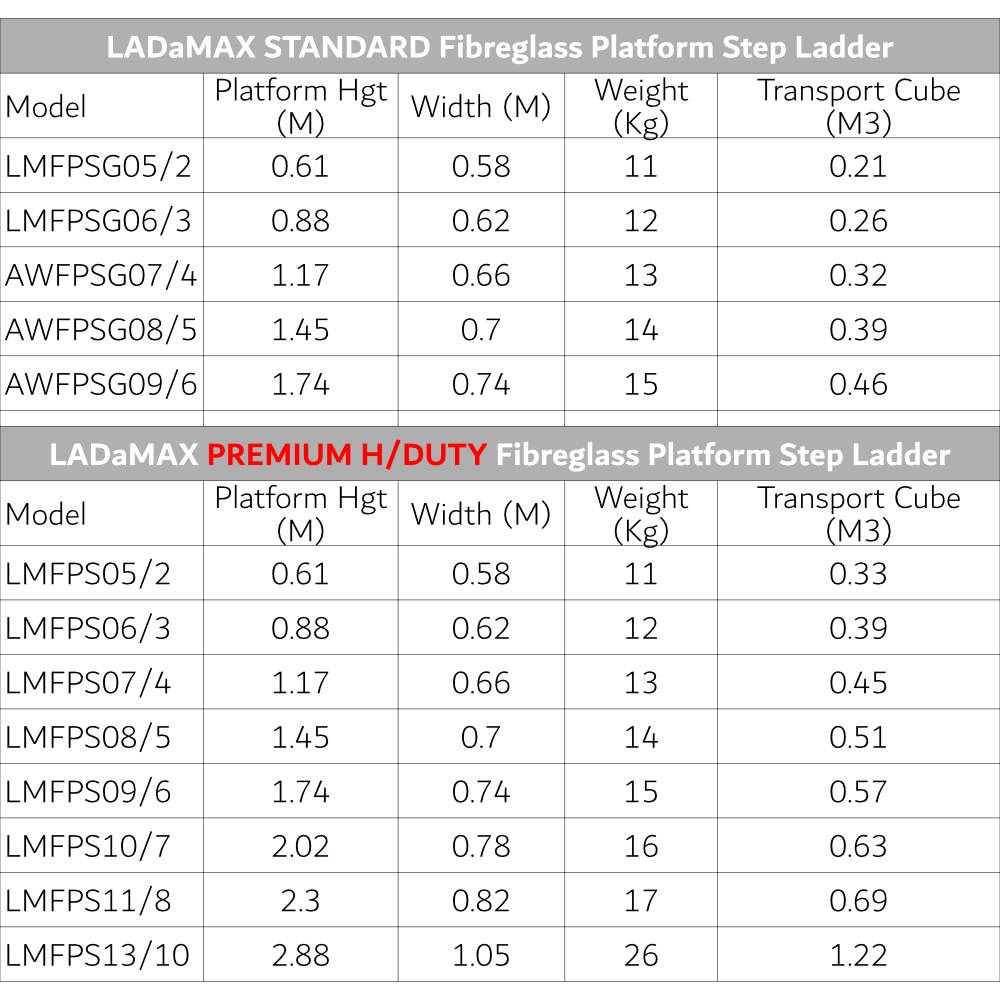Click model cell AWFPSG09/6
1000x1000 pixels.
(x=101, y=384)
